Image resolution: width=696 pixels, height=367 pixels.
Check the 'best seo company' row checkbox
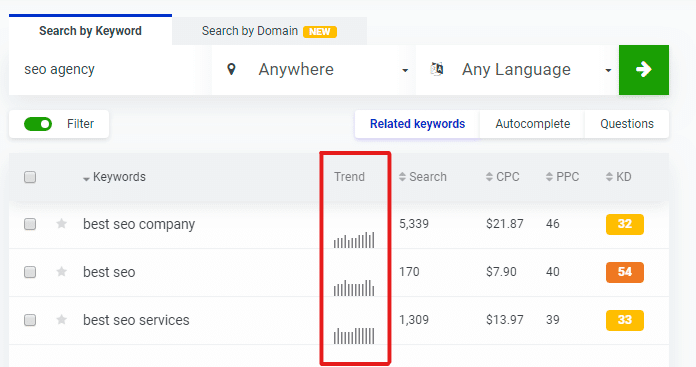pos(30,224)
